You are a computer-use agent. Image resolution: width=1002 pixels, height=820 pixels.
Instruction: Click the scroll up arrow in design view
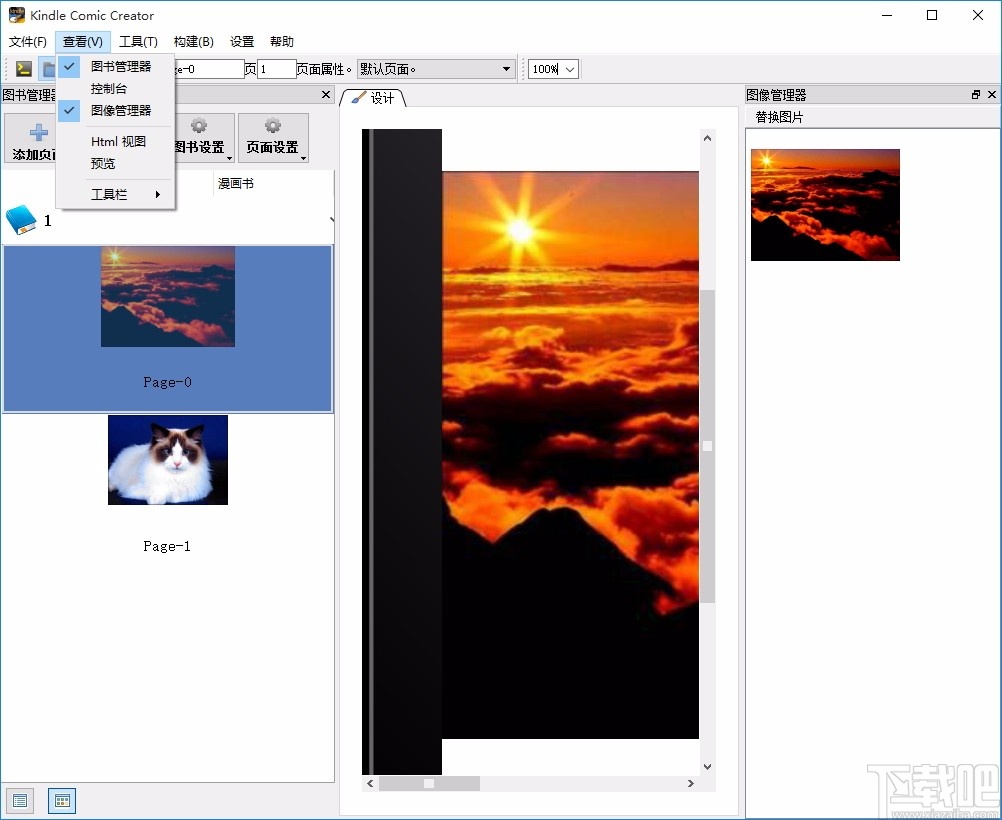(707, 138)
